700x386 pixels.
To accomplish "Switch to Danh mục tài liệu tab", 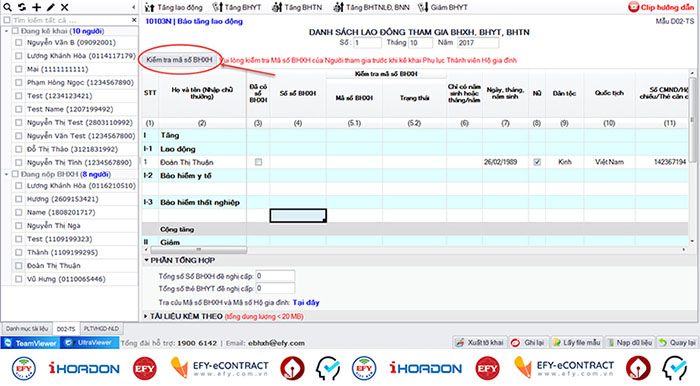I will [x=27, y=329].
